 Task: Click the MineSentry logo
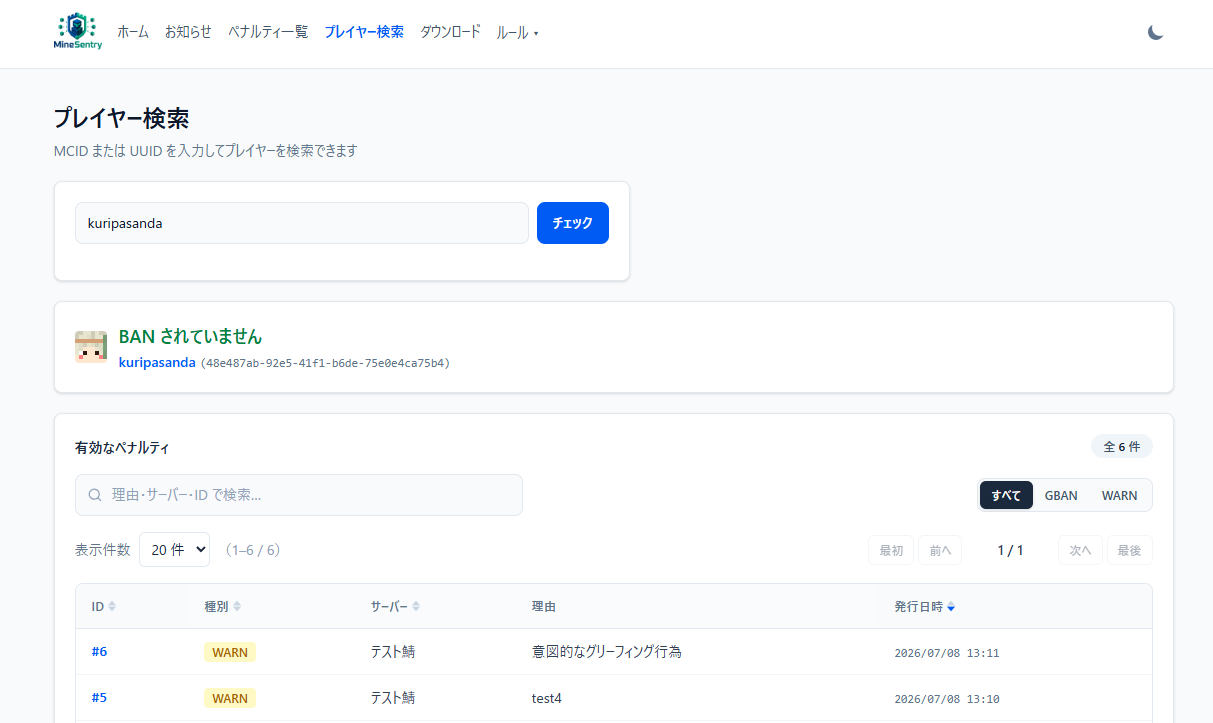click(78, 32)
